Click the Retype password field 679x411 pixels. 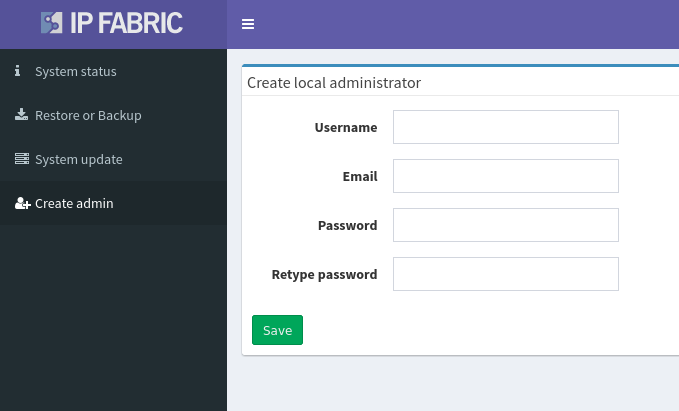click(506, 274)
